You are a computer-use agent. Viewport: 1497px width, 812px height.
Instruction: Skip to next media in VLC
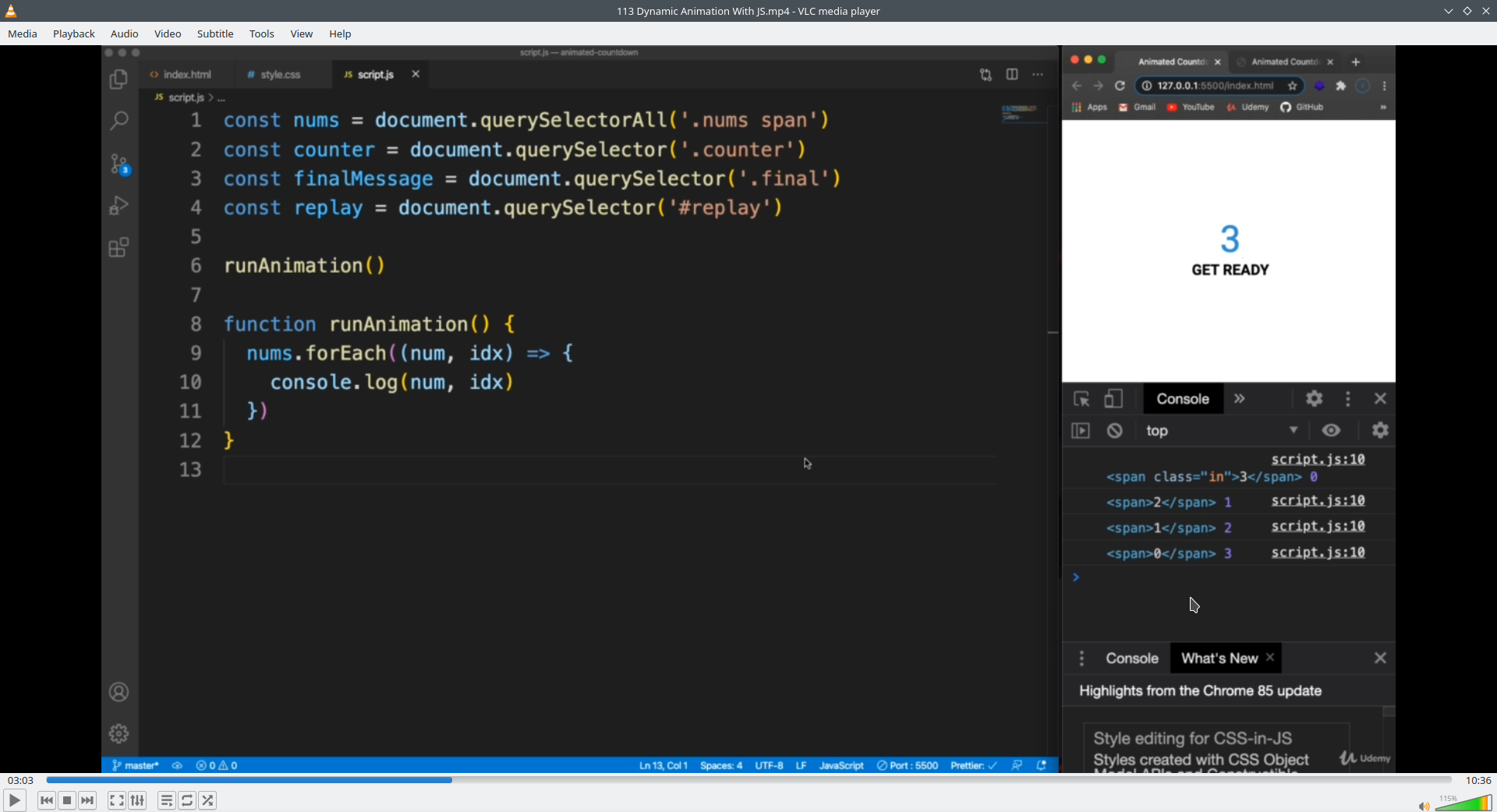pos(87,800)
